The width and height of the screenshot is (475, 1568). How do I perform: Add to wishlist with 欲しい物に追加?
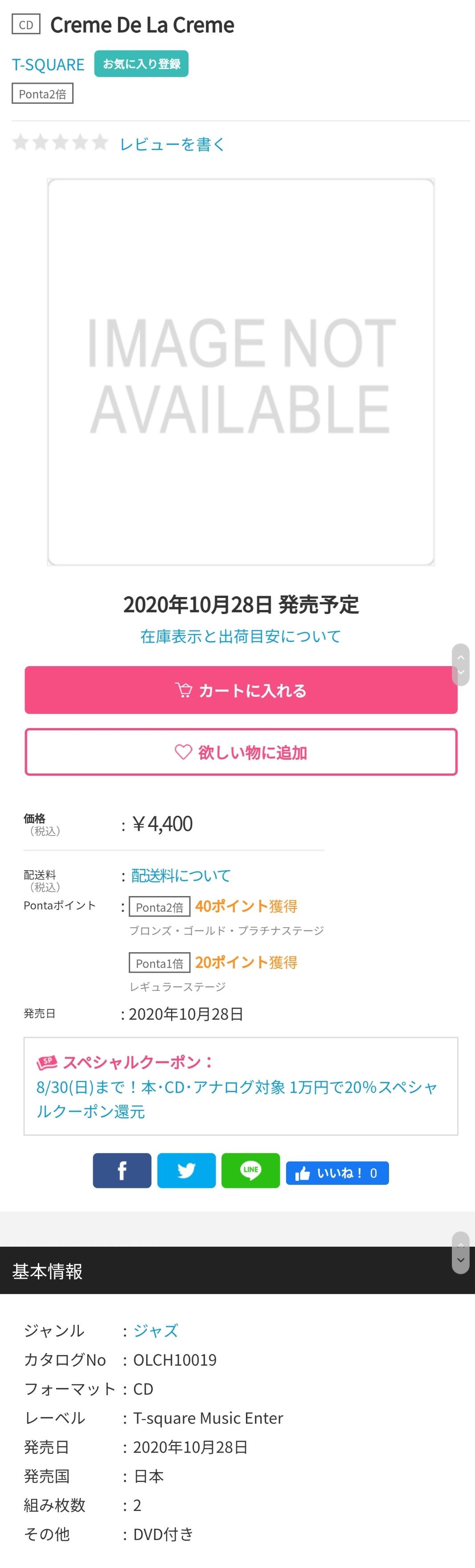[x=241, y=752]
